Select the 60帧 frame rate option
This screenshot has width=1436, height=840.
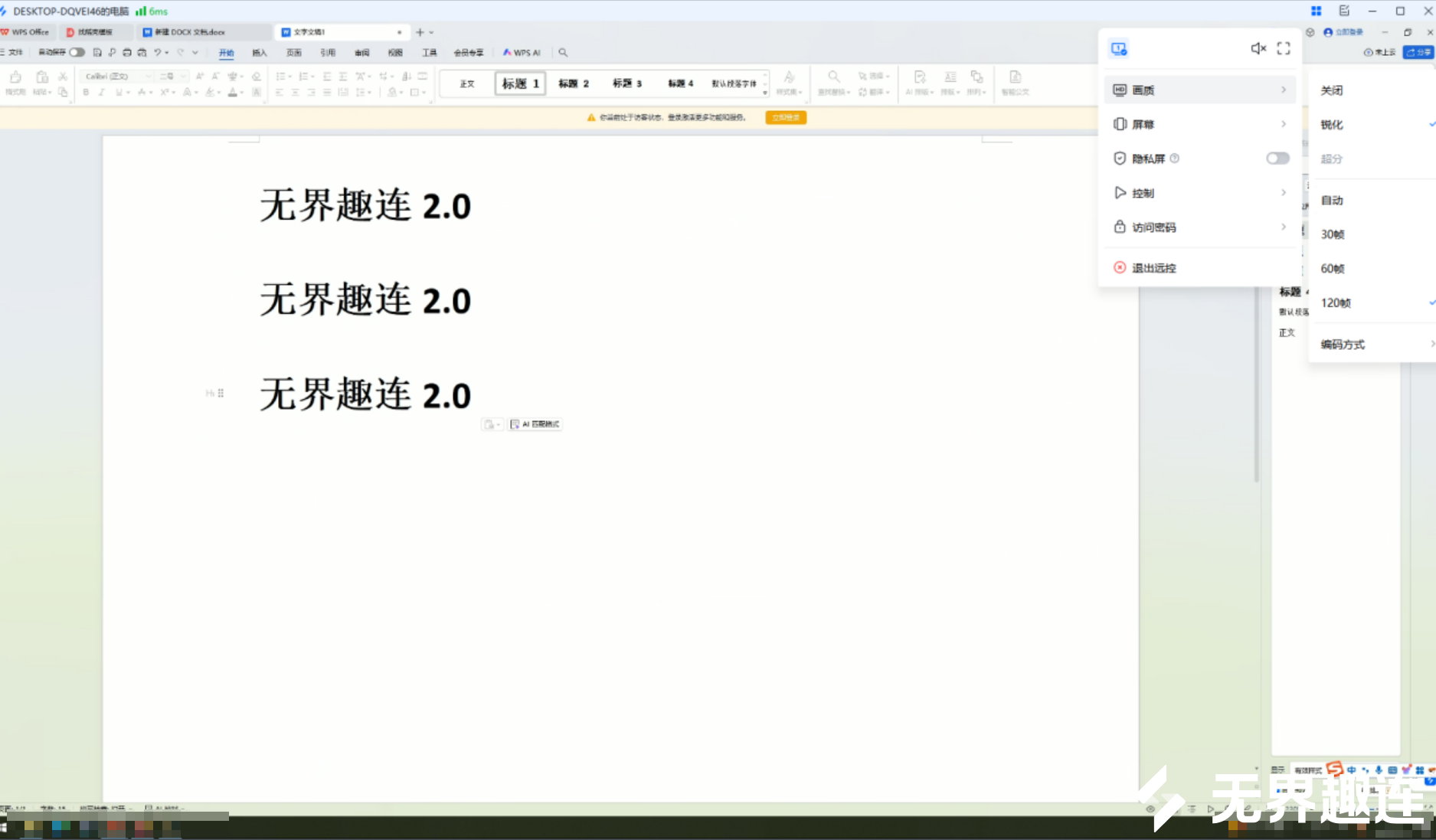(x=1333, y=269)
